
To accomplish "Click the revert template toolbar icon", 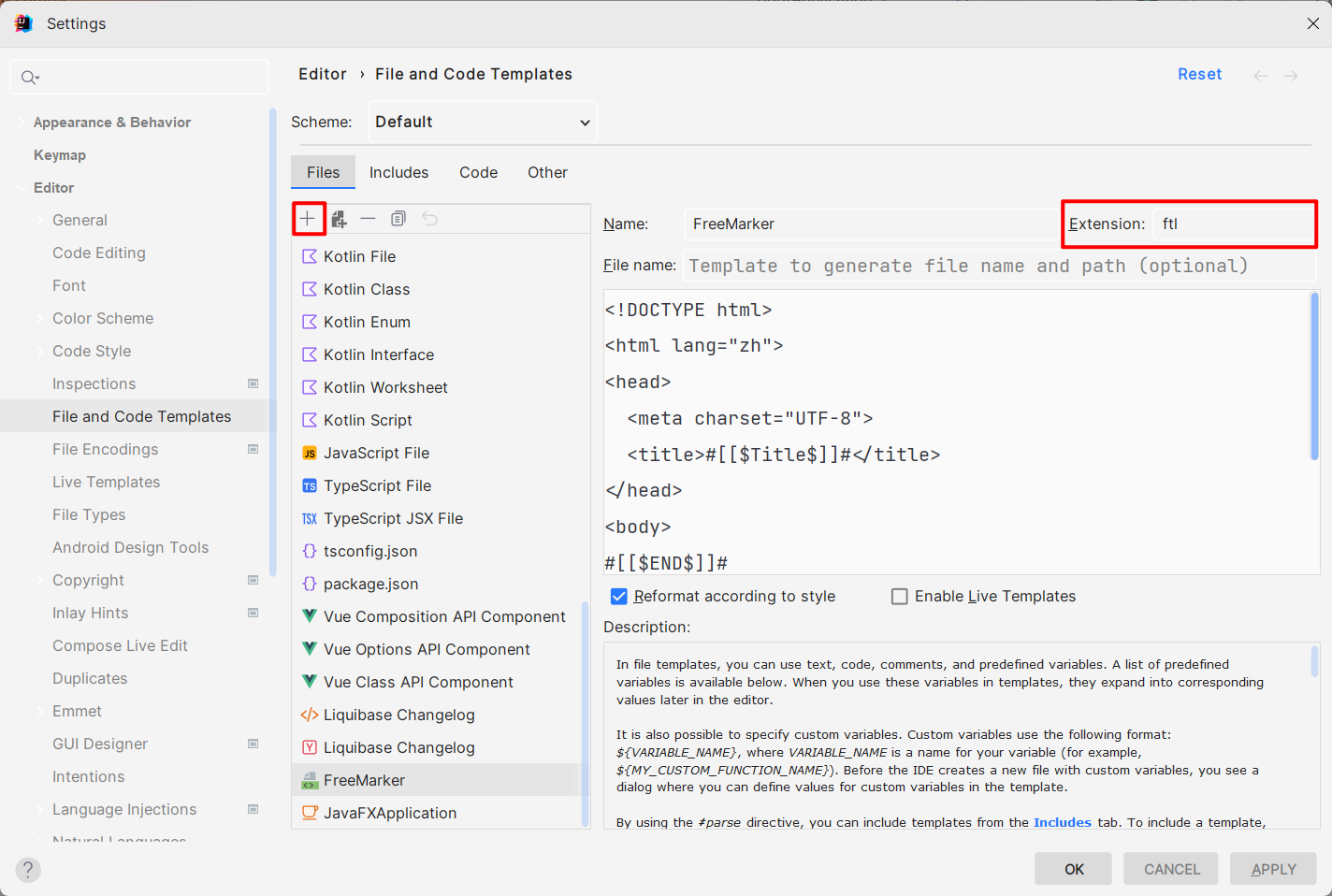I will (x=429, y=219).
